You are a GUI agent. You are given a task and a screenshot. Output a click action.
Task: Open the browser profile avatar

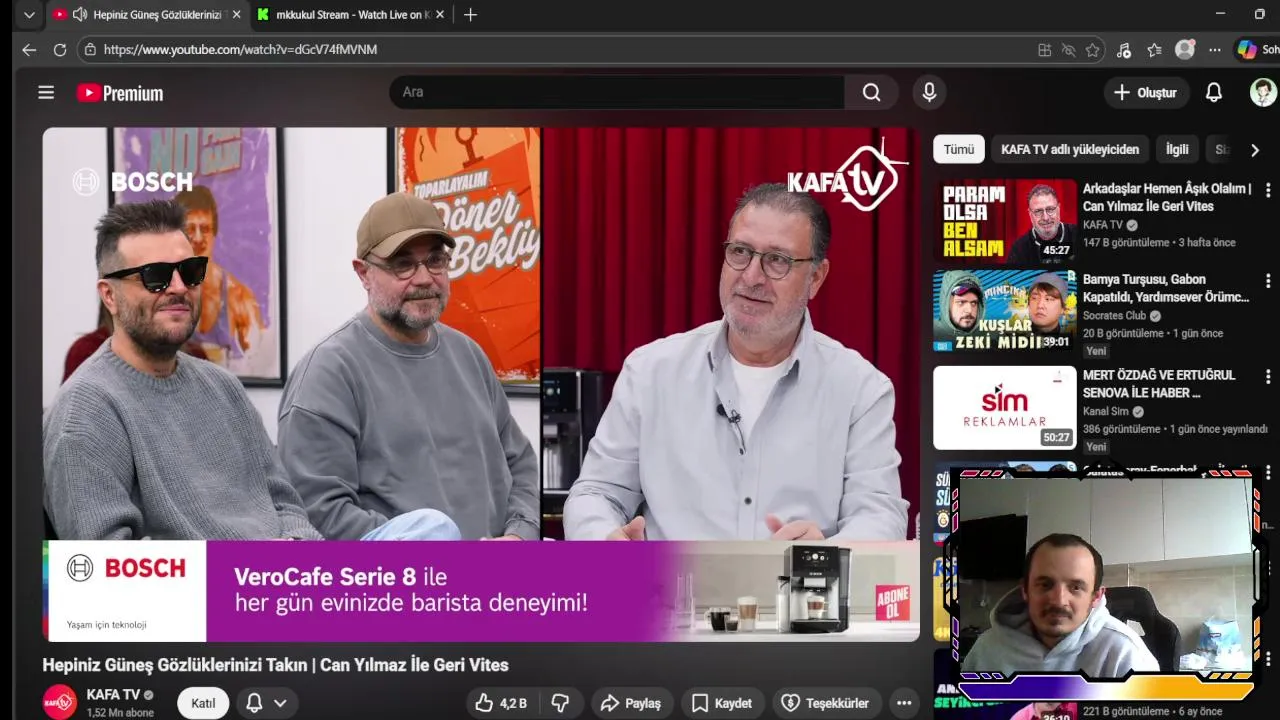pyautogui.click(x=1185, y=49)
